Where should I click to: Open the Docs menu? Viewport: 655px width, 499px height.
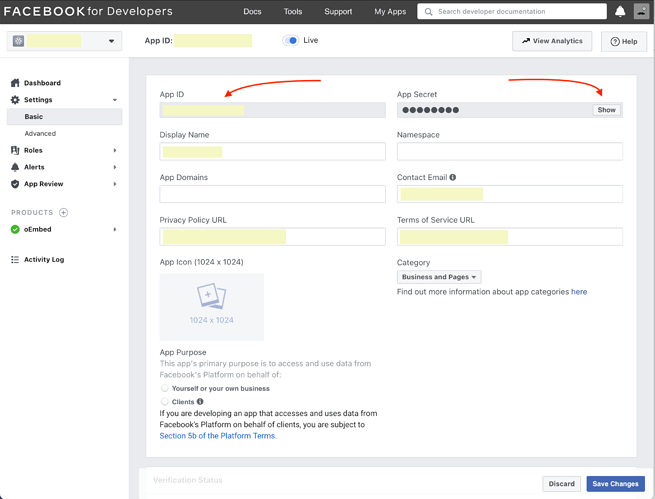click(252, 12)
